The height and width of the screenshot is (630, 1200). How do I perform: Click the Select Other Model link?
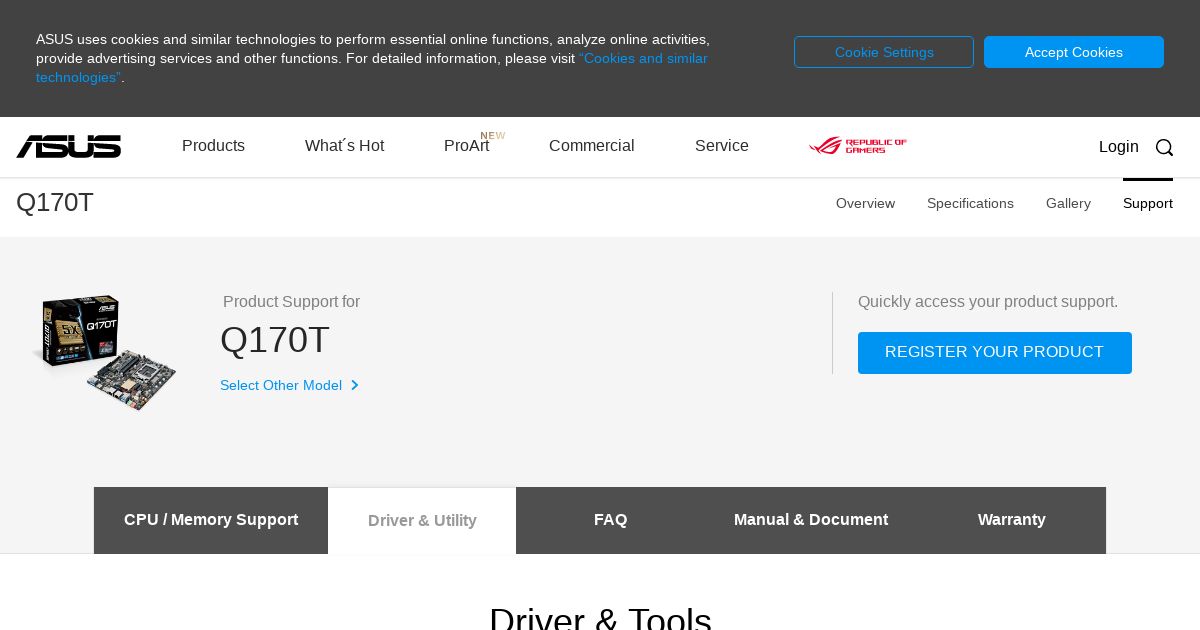pos(281,385)
